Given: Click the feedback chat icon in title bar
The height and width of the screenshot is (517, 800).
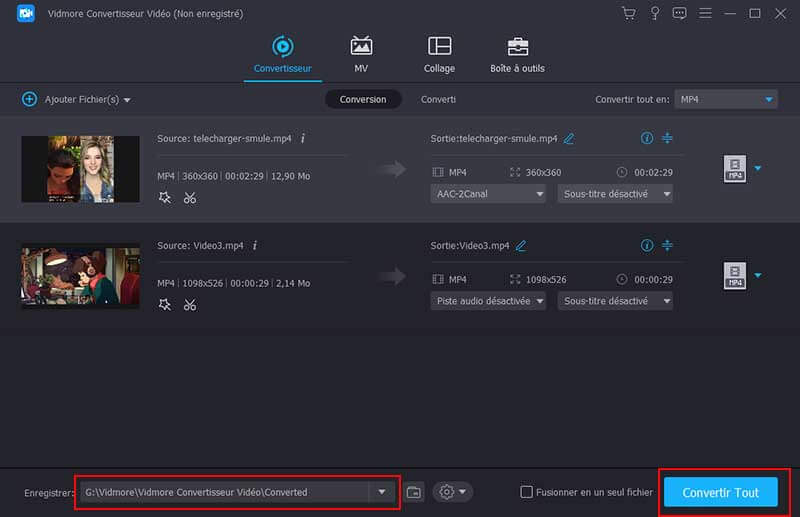Looking at the screenshot, I should pos(680,13).
